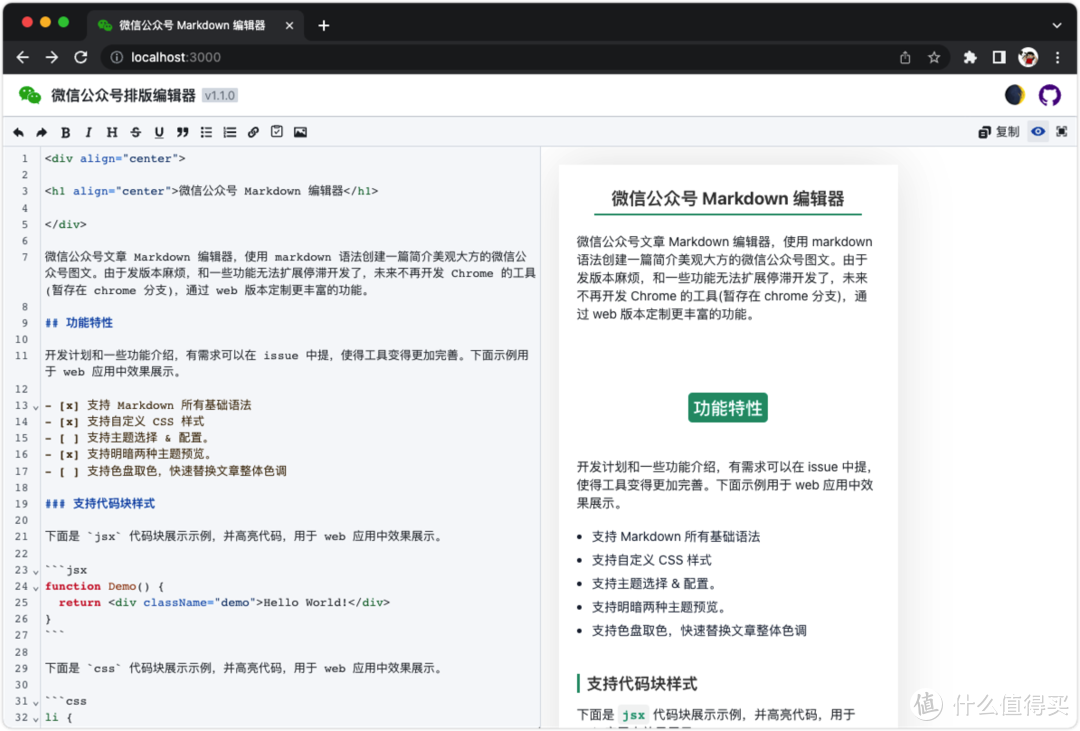
Task: Toggle dark theme with the circle icon
Action: (1014, 94)
